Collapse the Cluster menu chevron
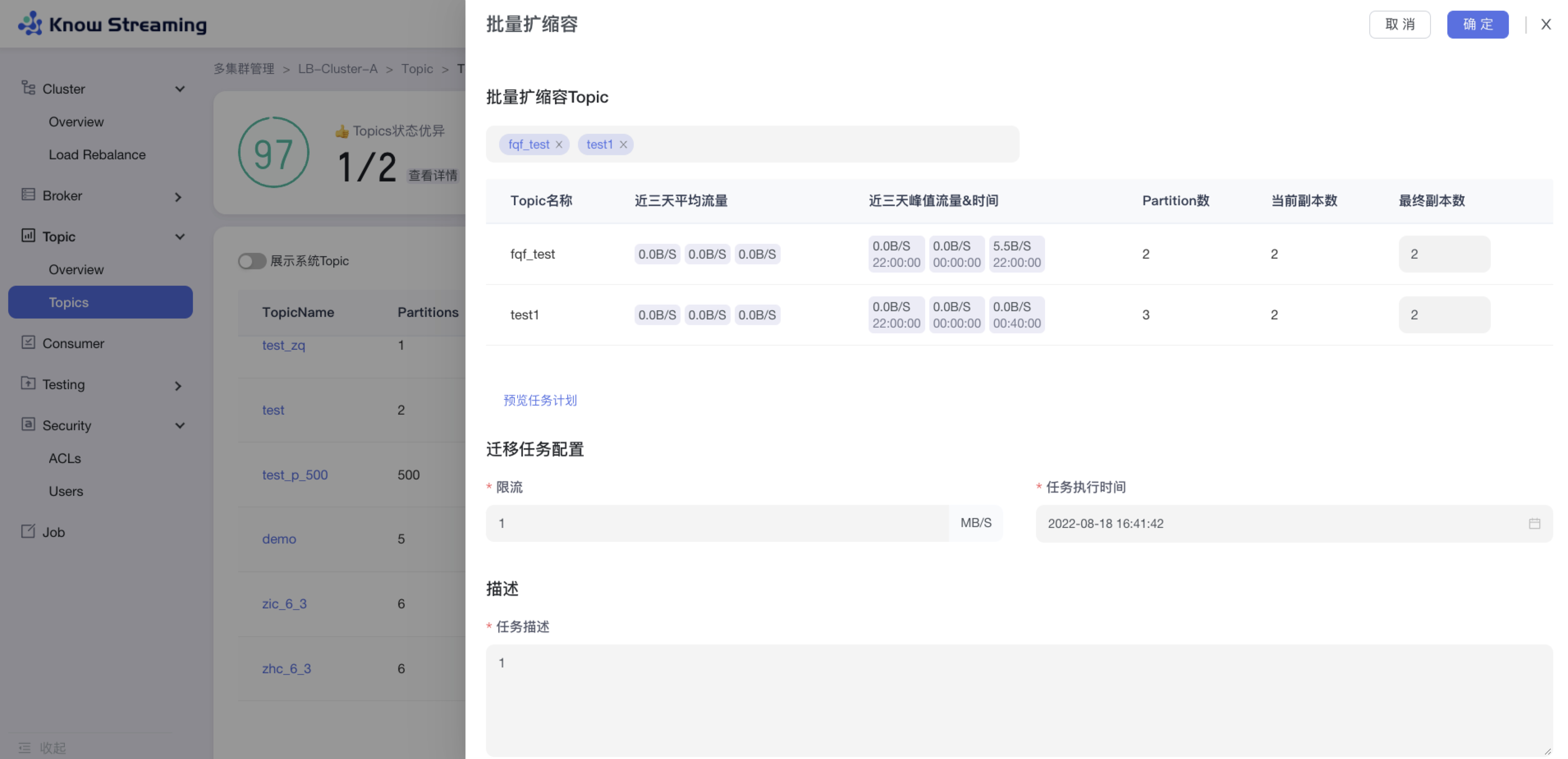This screenshot has width=1568, height=759. [179, 89]
